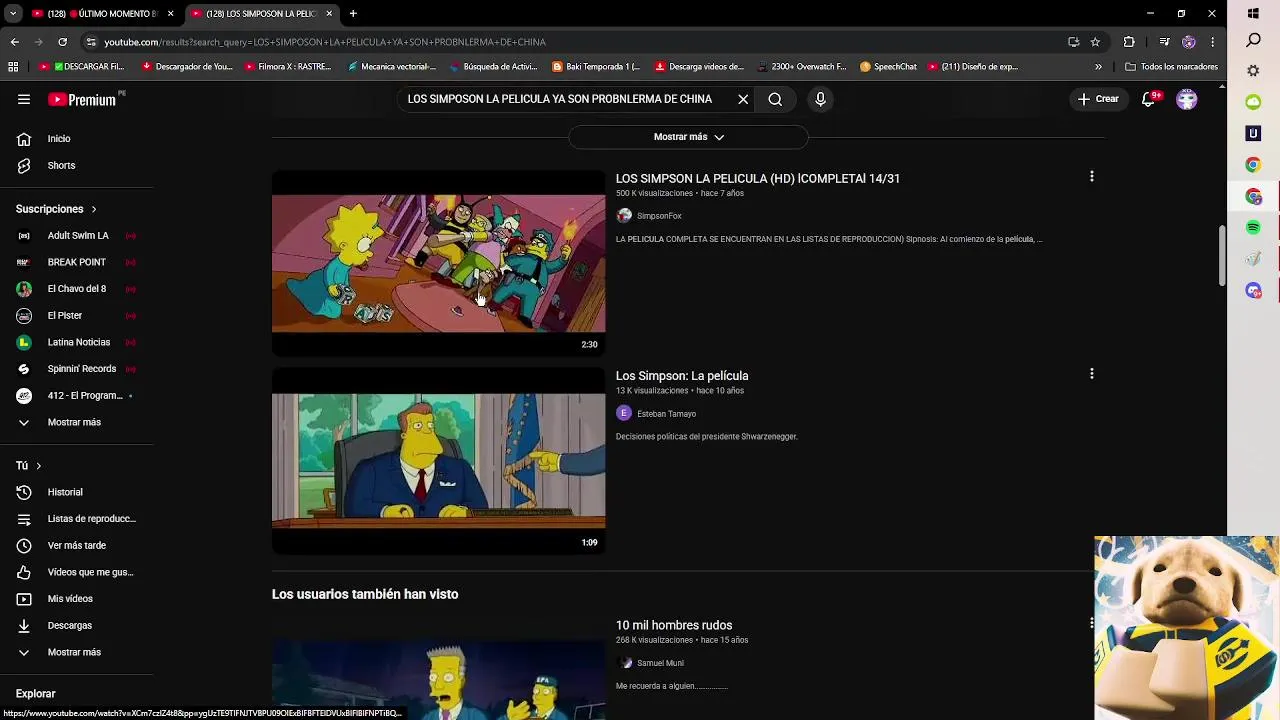Switch to the ÚLTIMO MOMENTO tab
Screen dimensions: 1280x720
pyautogui.click(x=103, y=14)
